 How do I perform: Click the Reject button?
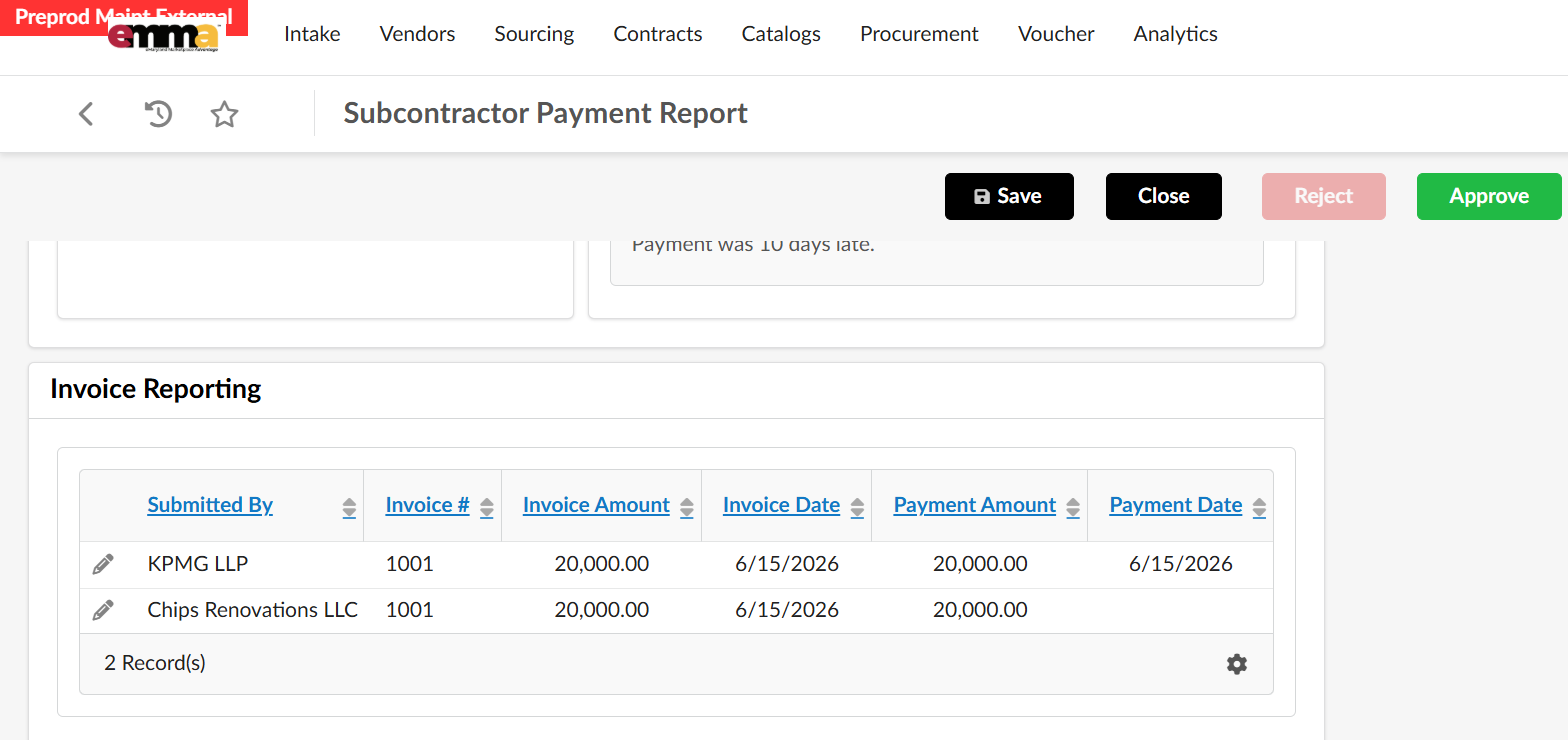coord(1324,196)
